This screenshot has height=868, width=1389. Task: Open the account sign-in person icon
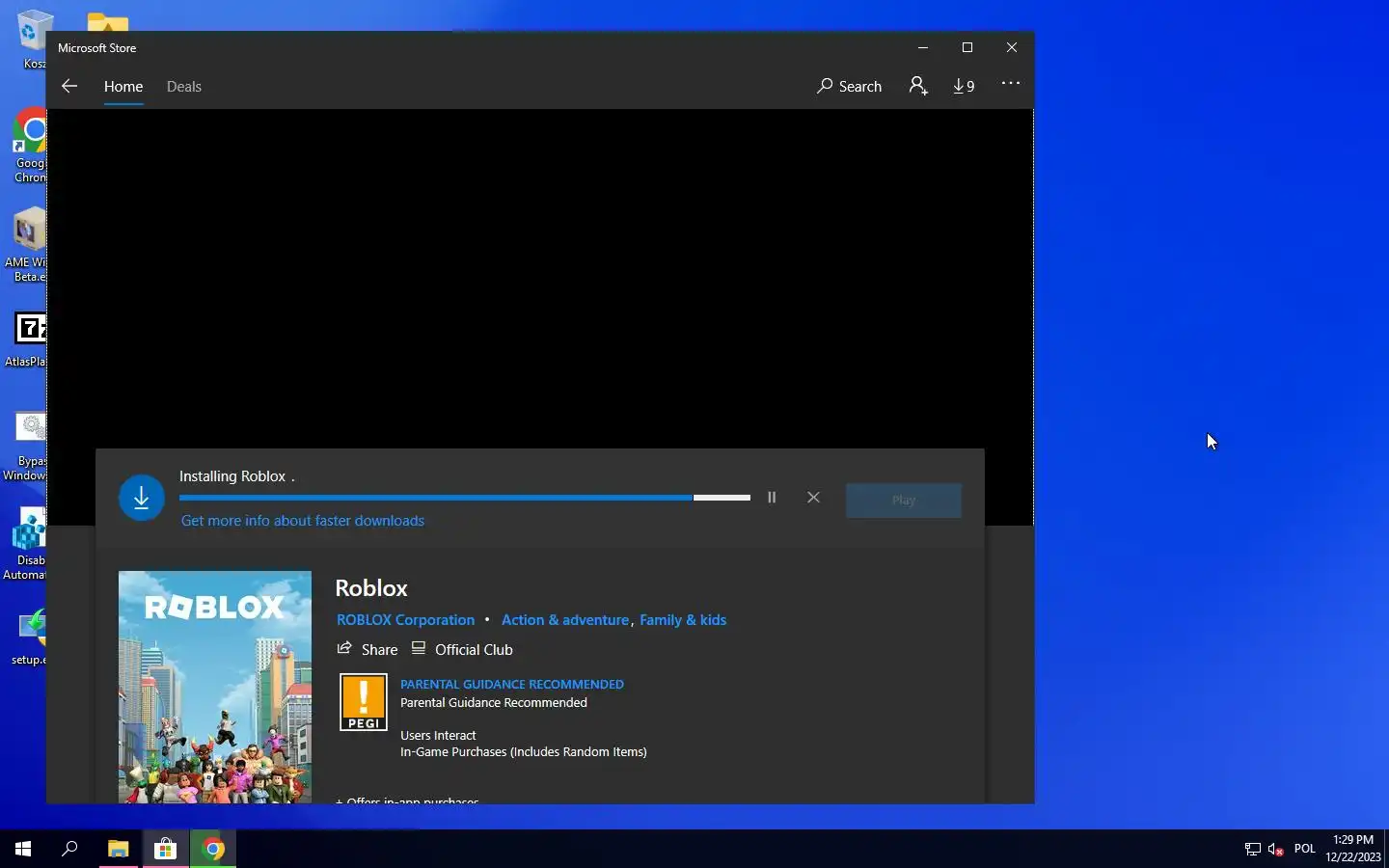pos(918,86)
